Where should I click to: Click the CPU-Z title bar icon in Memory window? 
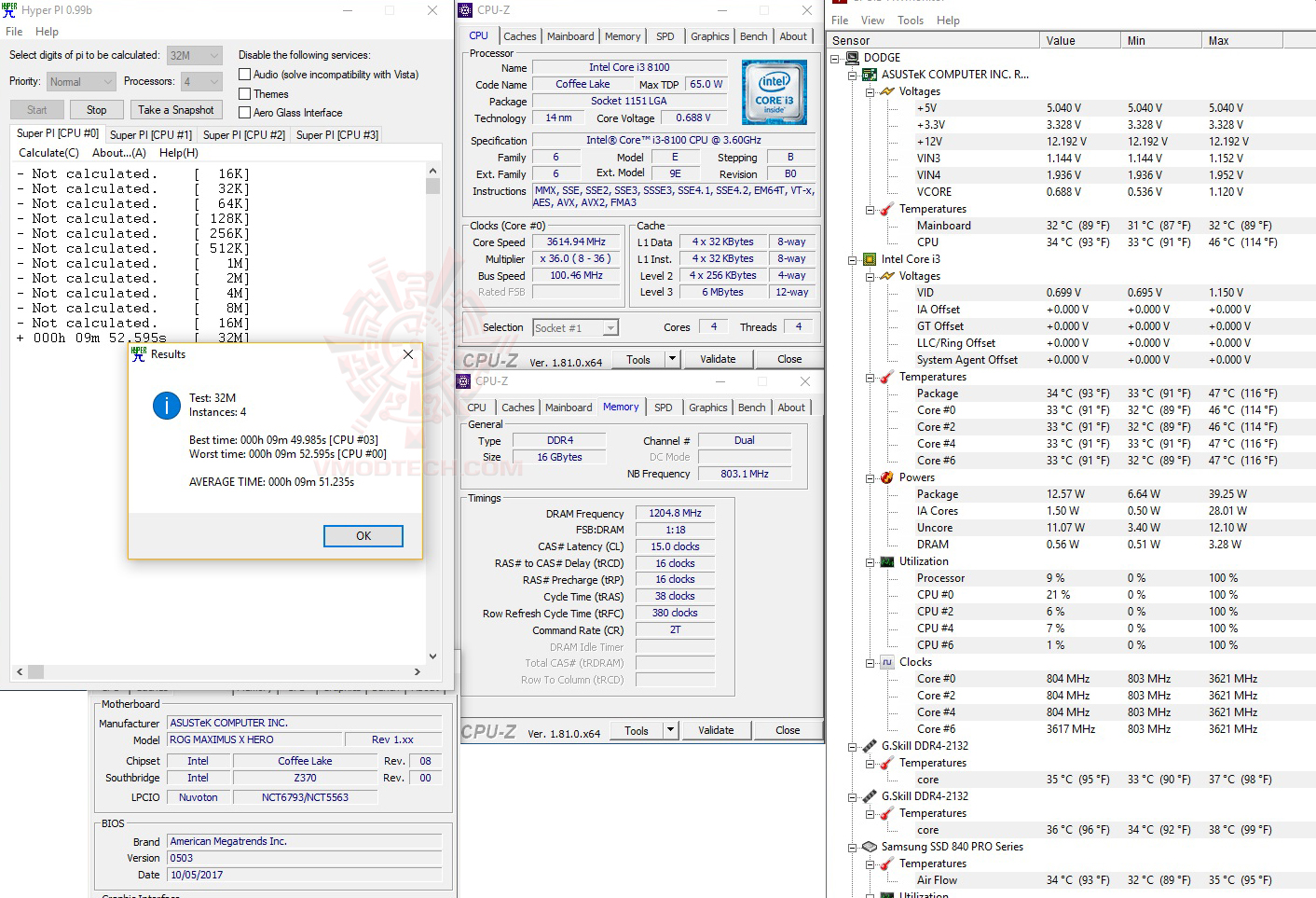pos(464,381)
